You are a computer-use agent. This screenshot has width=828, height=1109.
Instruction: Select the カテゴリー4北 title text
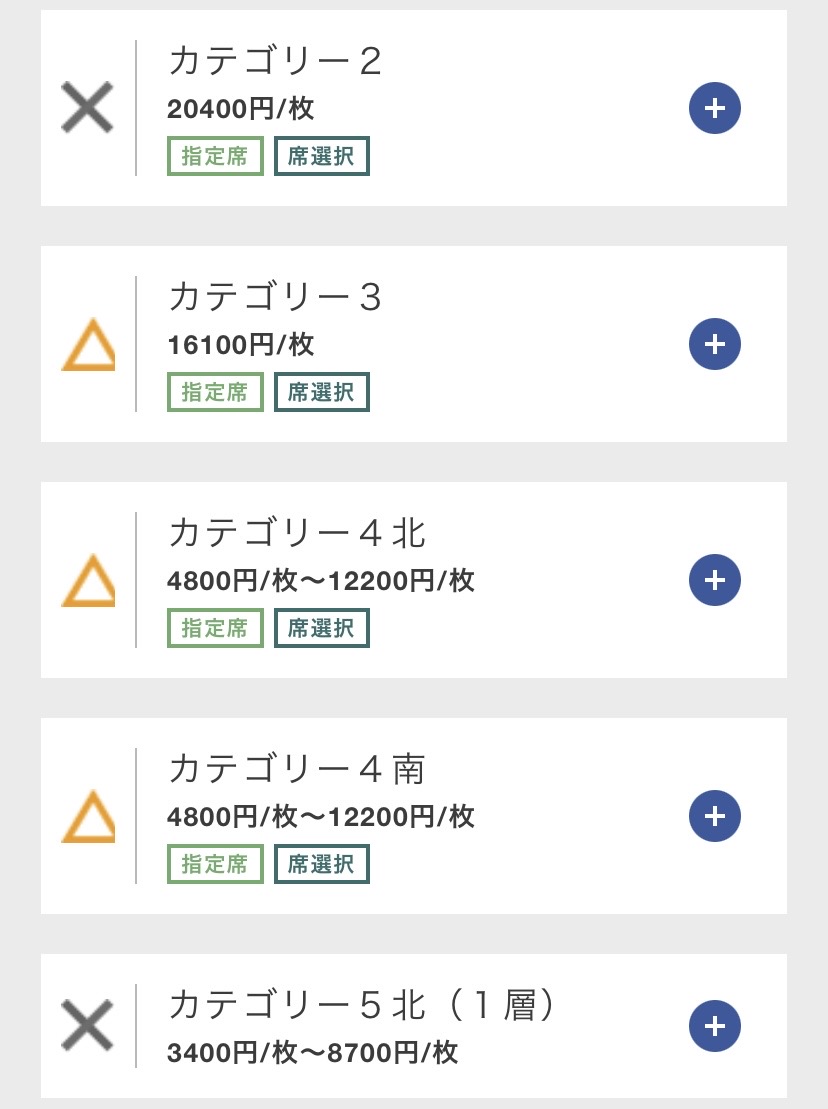(297, 534)
